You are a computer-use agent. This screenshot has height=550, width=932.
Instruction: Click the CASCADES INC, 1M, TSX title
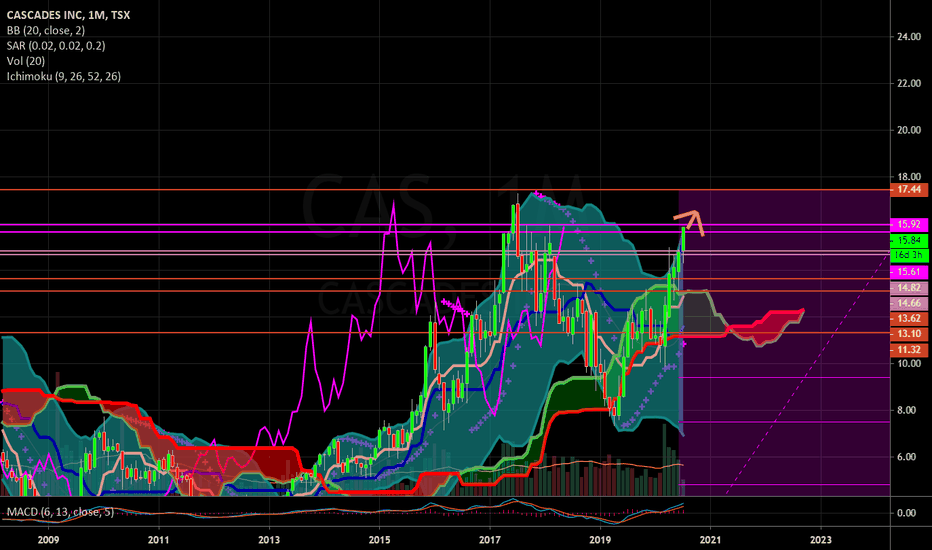coord(68,15)
